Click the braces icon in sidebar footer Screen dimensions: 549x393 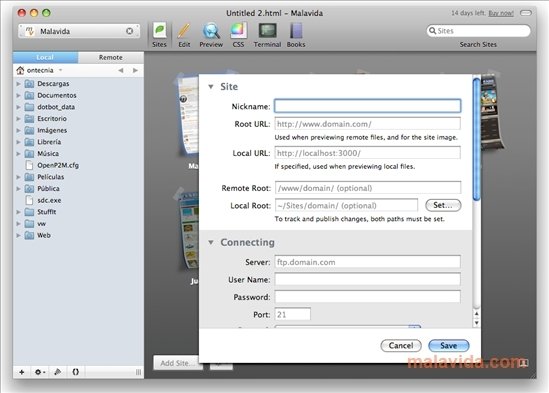click(75, 372)
